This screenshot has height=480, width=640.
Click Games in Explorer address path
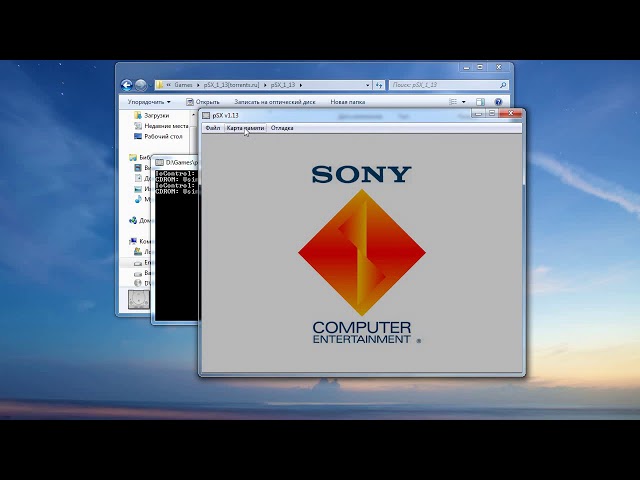click(183, 85)
